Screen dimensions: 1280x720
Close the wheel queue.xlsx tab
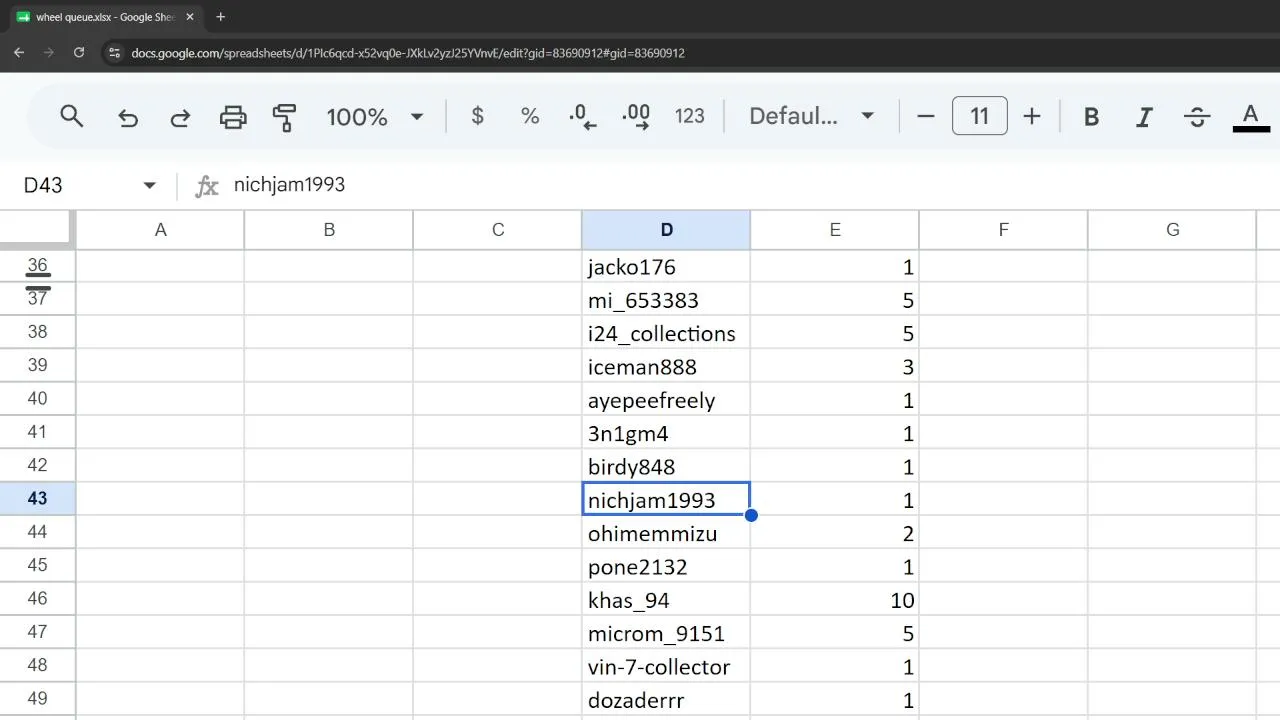(x=192, y=17)
